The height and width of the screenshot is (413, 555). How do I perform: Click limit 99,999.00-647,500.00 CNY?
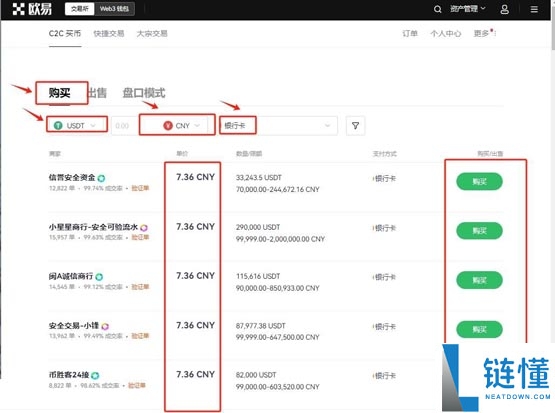[x=278, y=337]
